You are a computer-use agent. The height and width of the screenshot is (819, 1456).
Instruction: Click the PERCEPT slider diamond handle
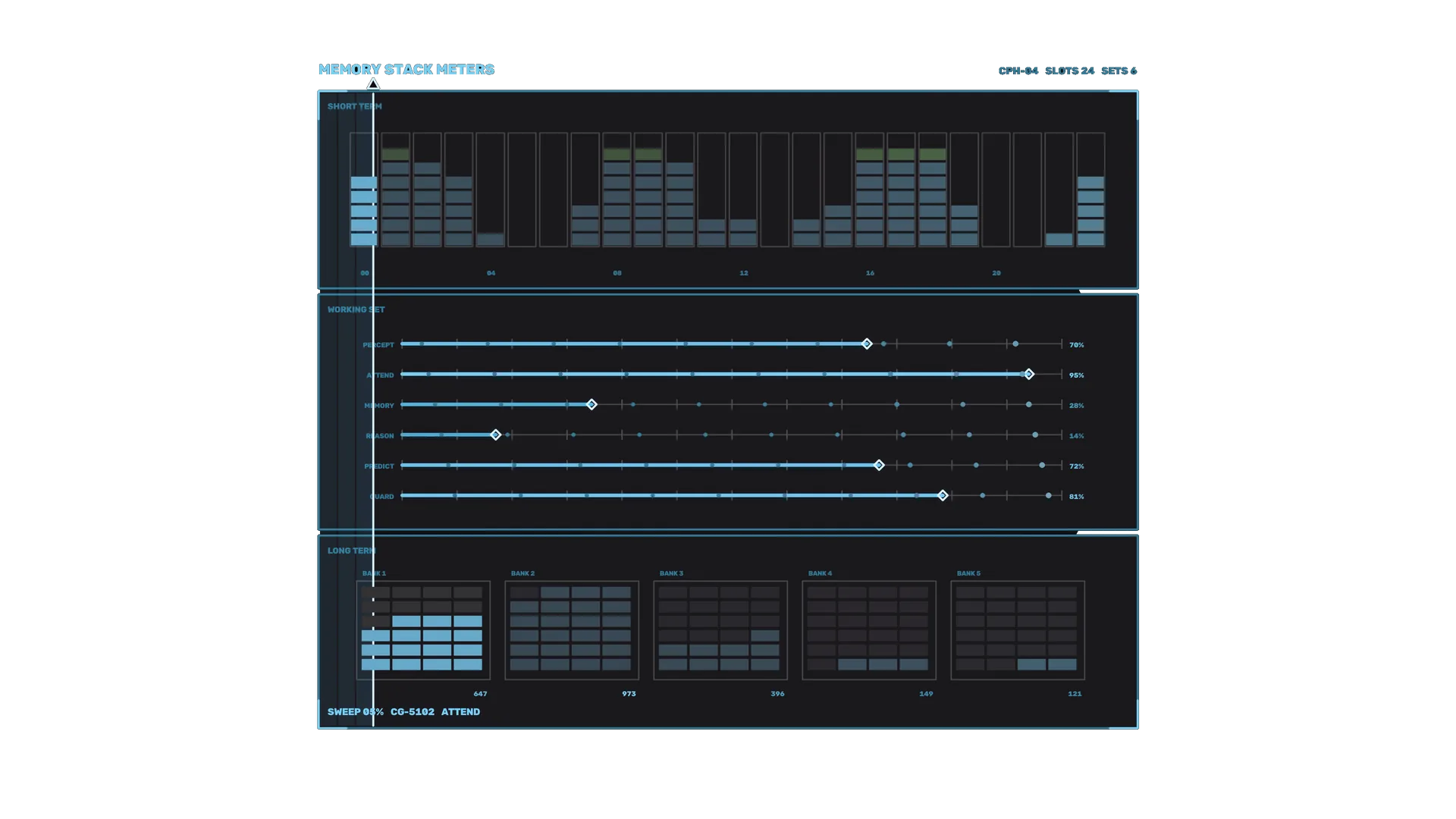[867, 344]
